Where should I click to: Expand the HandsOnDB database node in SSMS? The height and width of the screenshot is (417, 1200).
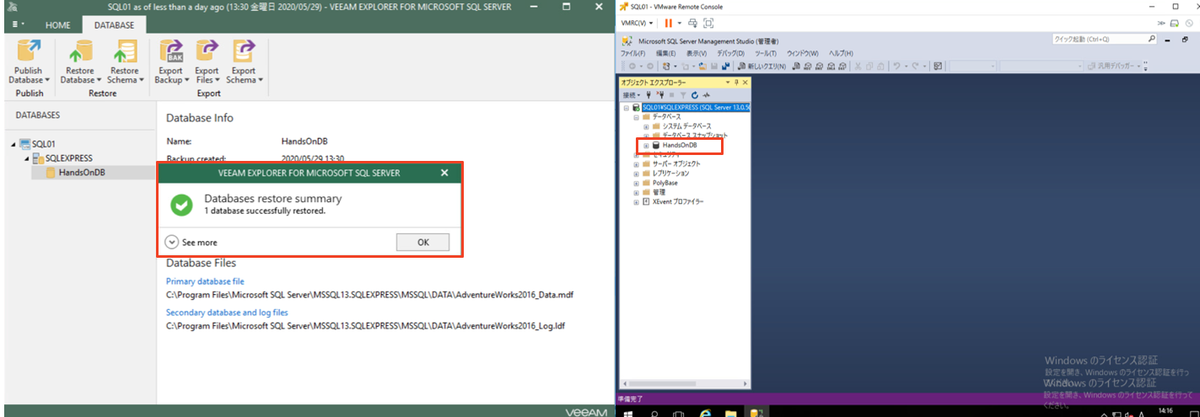pyautogui.click(x=647, y=145)
